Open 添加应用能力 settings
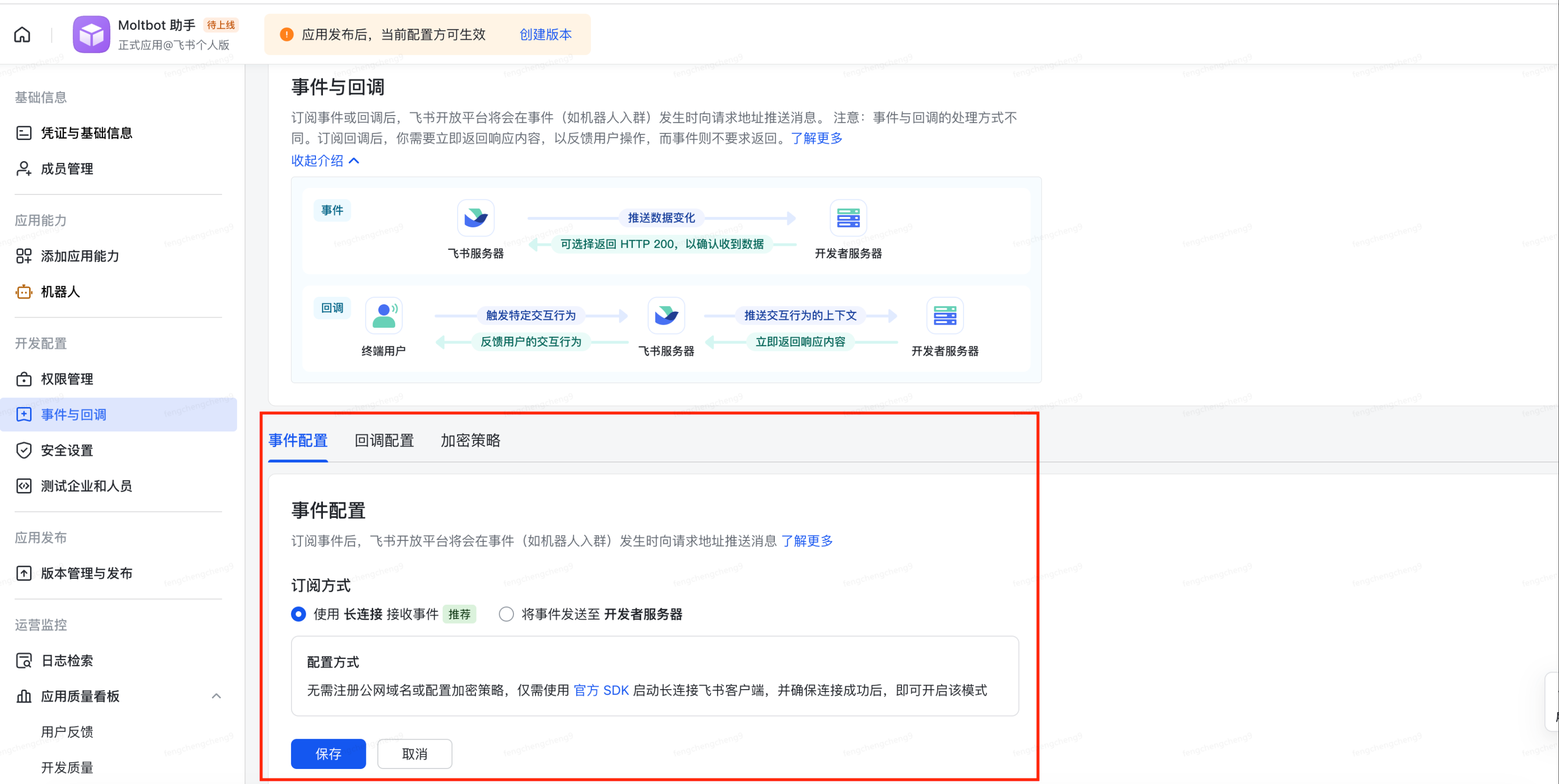1559x784 pixels. (81, 256)
